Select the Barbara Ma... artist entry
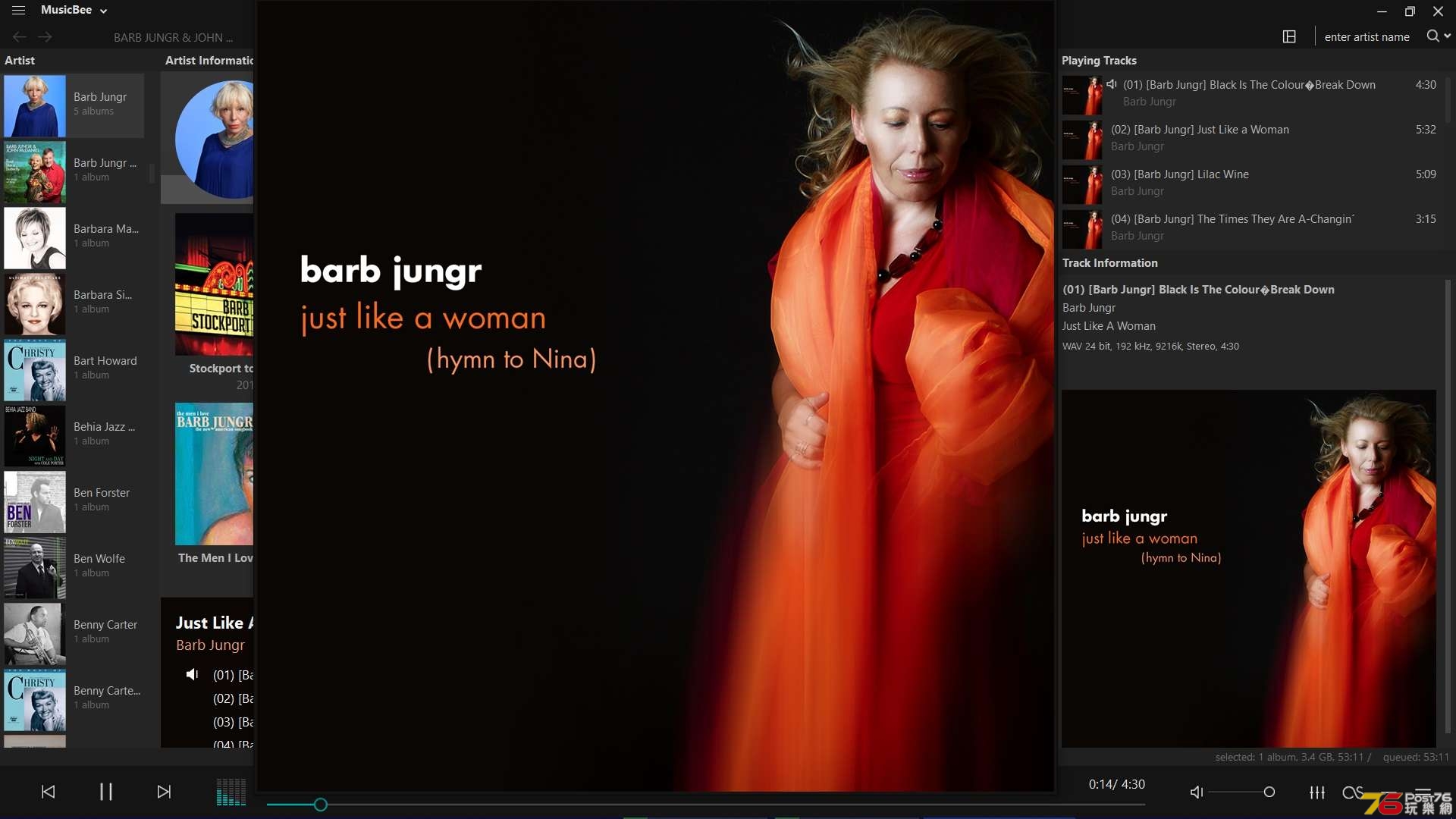1456x819 pixels. (74, 237)
